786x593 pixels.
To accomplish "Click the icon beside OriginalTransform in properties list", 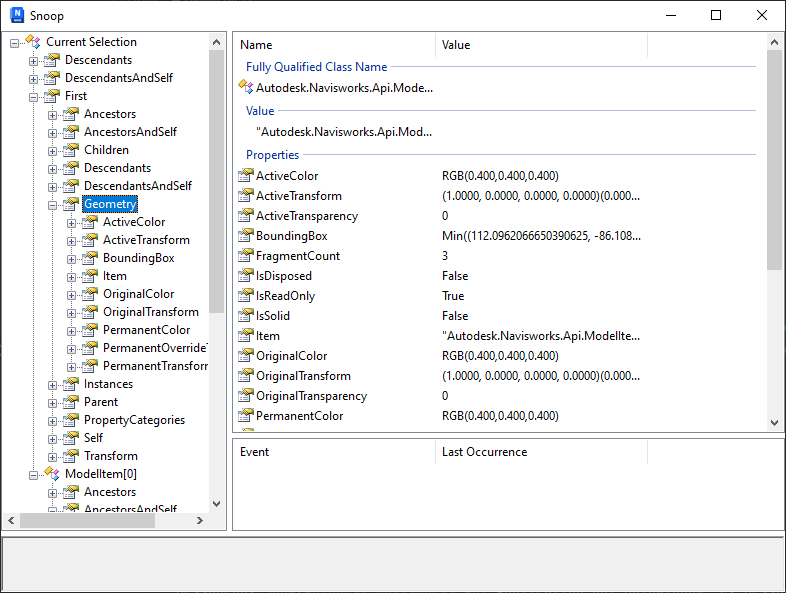I will (x=246, y=375).
